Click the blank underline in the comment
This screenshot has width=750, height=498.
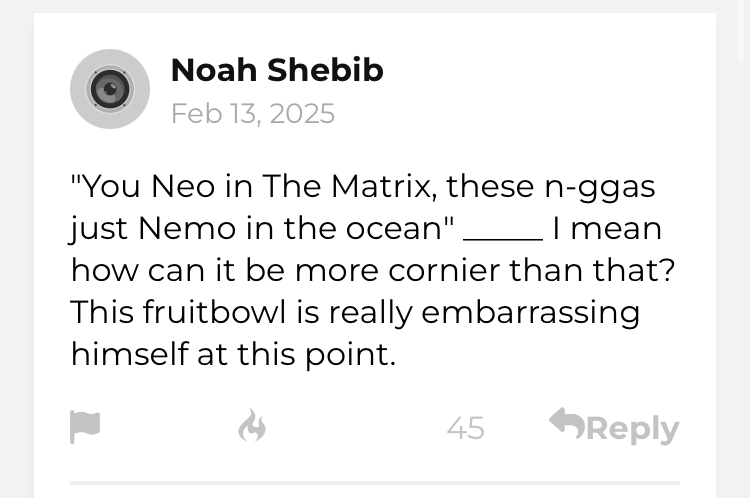503,232
